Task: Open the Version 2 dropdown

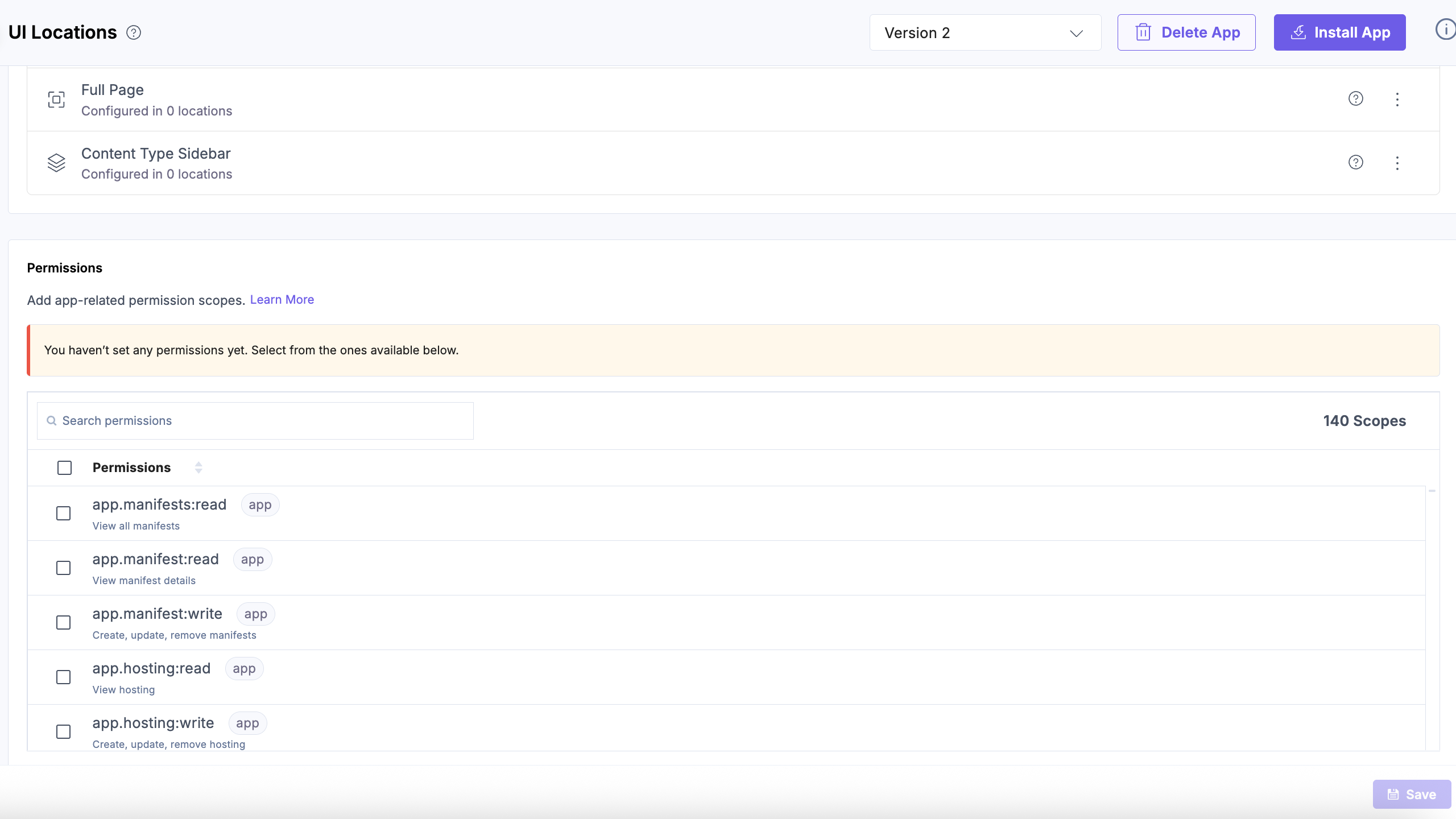Action: (985, 32)
